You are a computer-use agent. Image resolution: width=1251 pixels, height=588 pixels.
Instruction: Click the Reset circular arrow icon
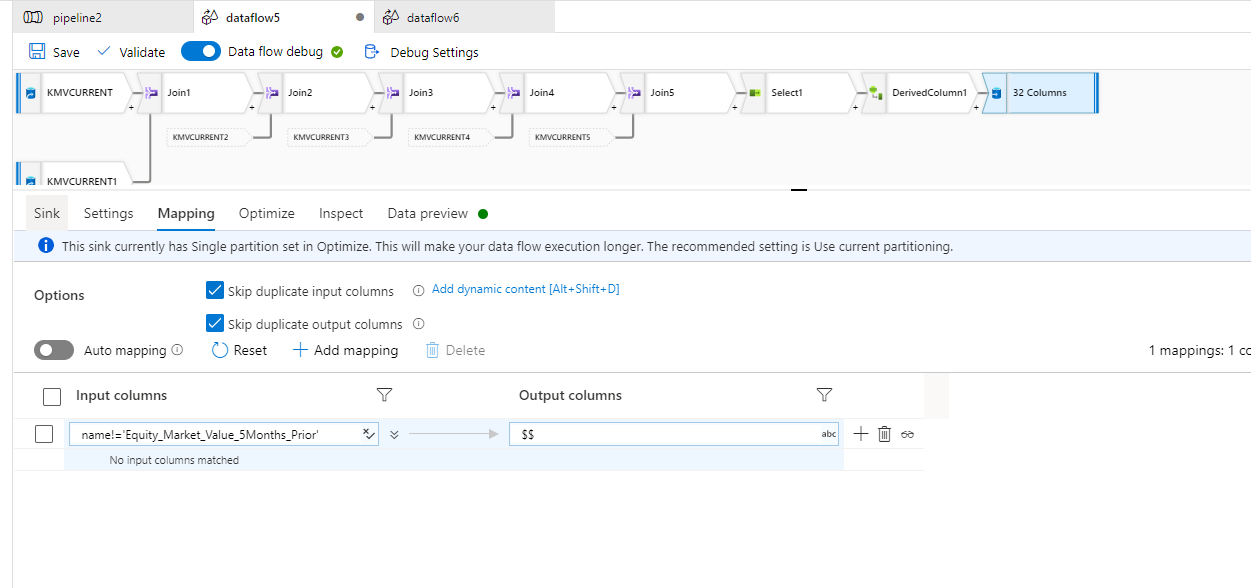point(221,350)
